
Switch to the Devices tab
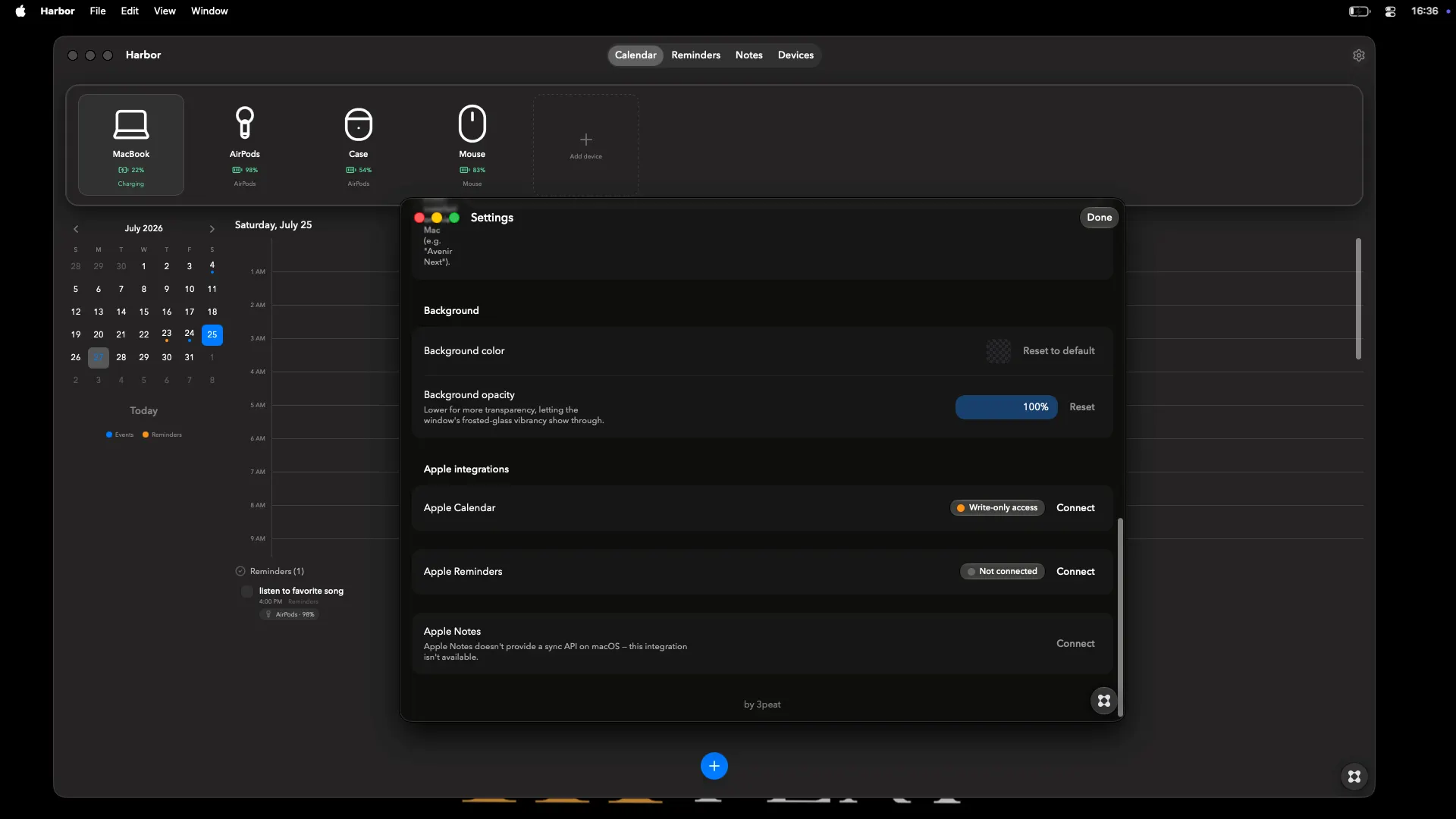[795, 55]
